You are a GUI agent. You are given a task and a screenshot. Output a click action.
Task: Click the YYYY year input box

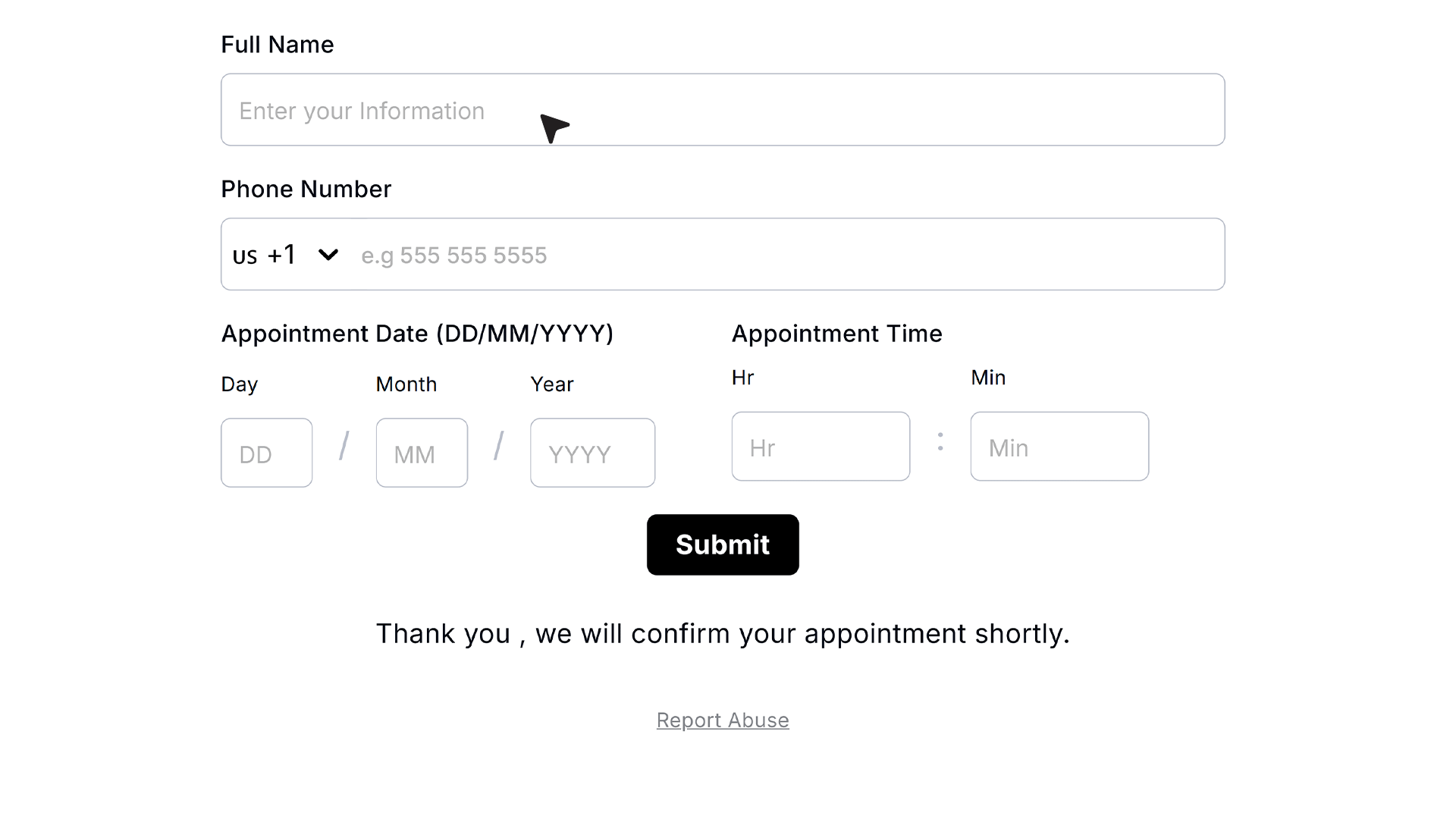point(593,453)
